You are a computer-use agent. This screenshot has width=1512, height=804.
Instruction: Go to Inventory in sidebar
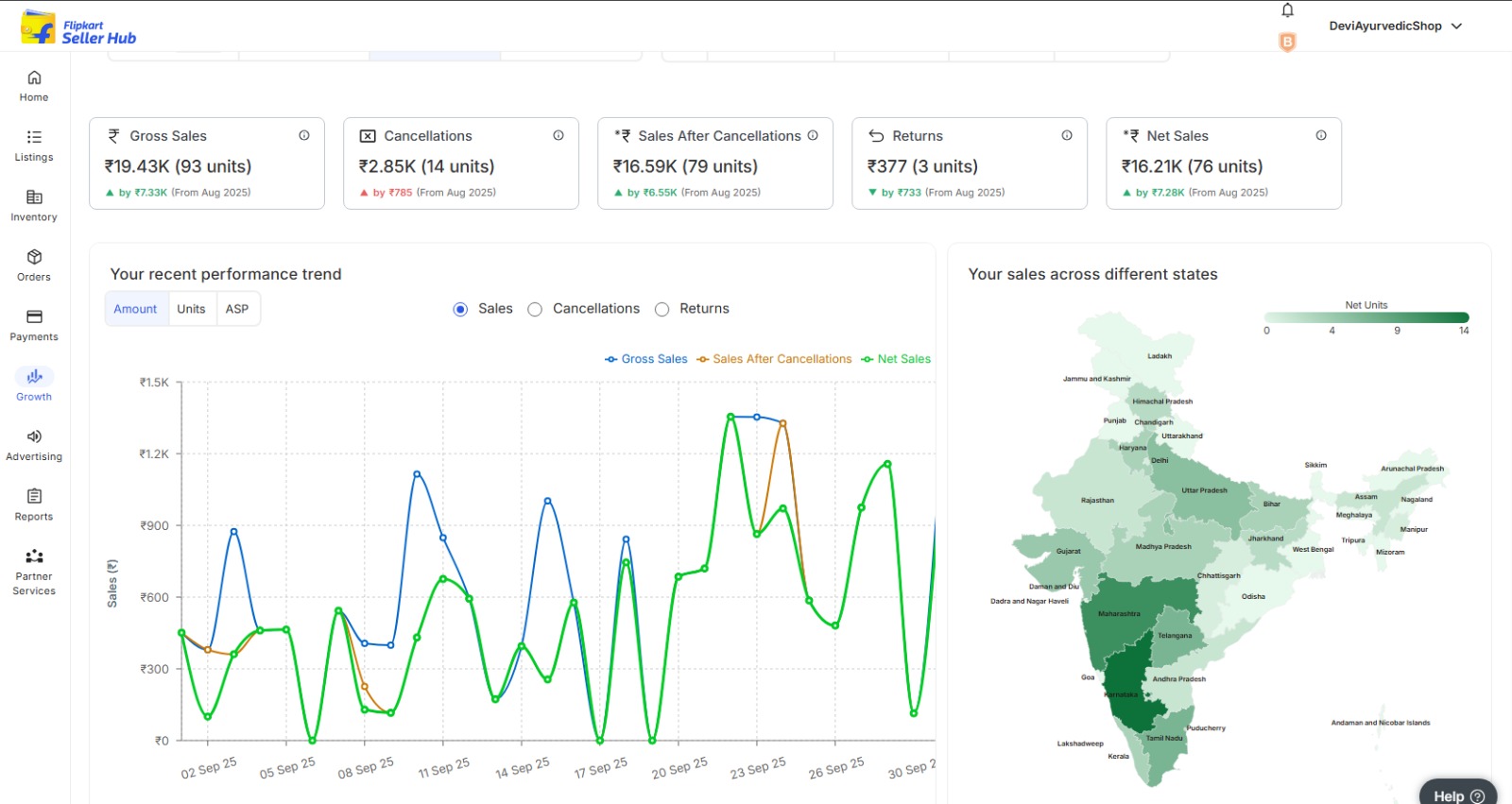[34, 197]
